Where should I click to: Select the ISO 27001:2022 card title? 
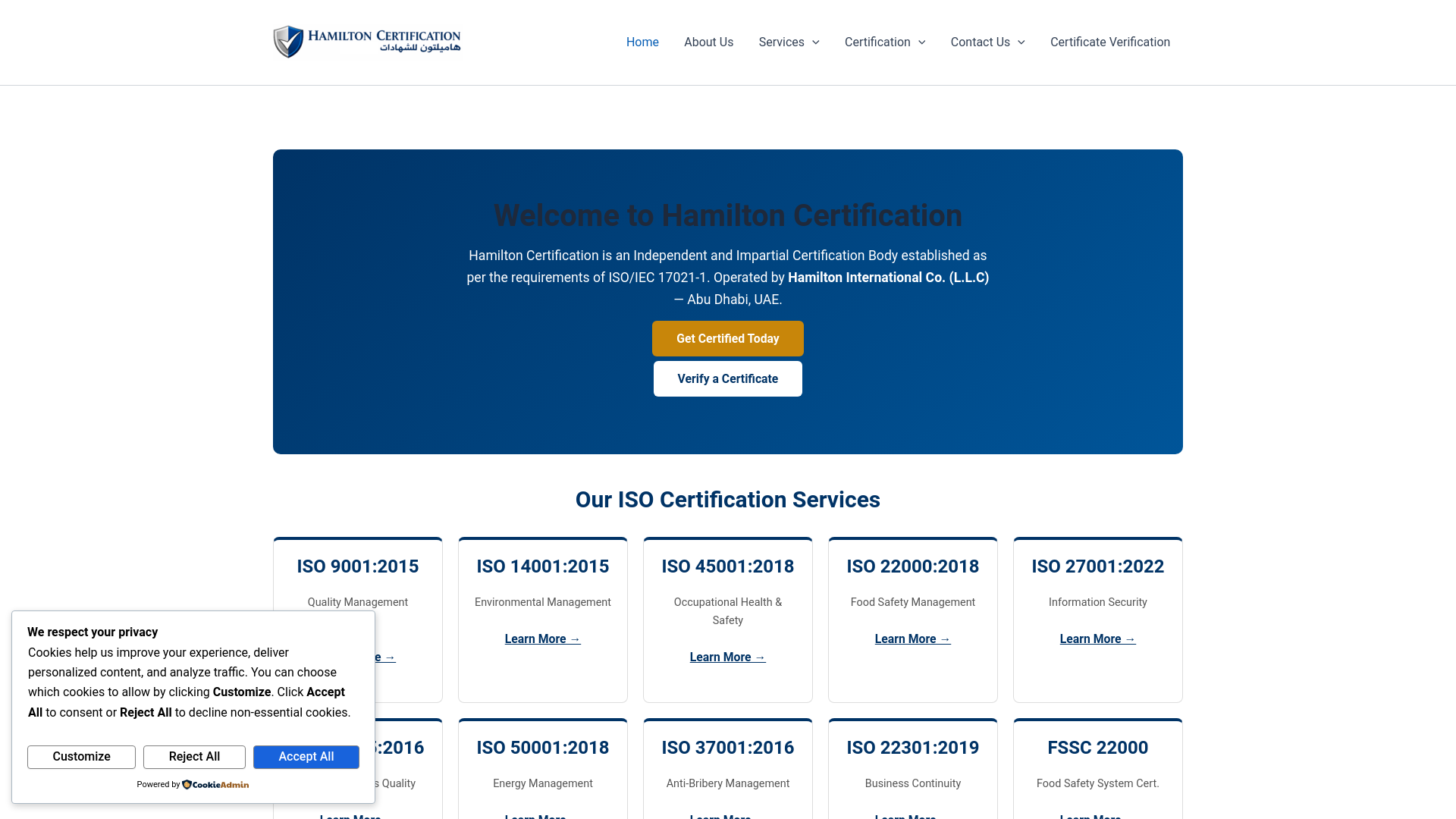point(1098,566)
